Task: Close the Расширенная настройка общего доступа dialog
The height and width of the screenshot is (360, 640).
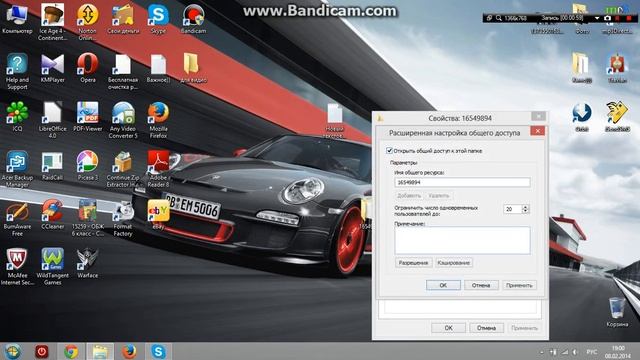Action: point(538,131)
